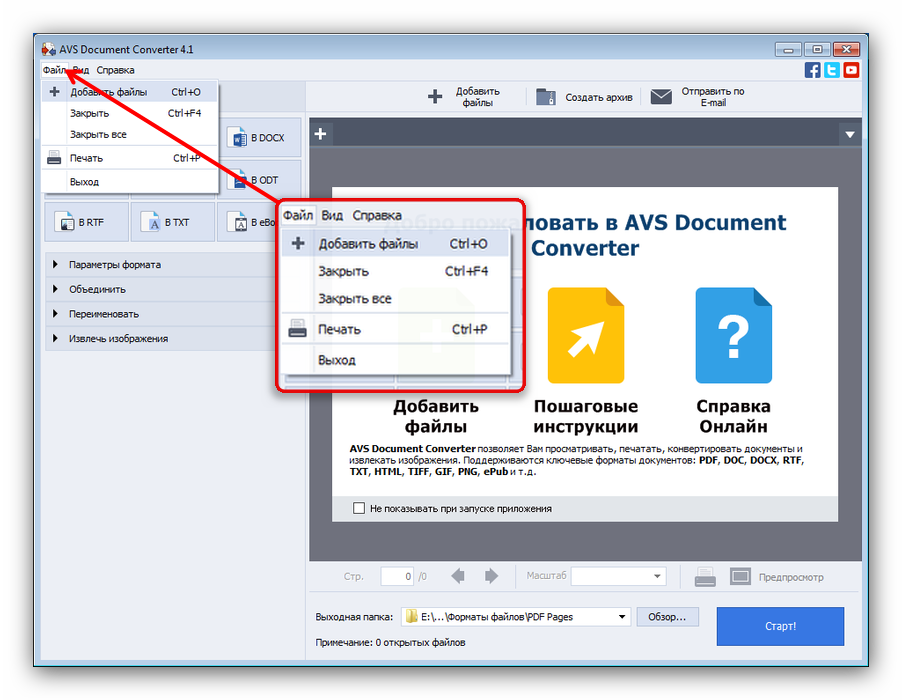The height and width of the screenshot is (700, 902).
Task: Click Отправить по E-mail envelope icon
Action: [661, 97]
